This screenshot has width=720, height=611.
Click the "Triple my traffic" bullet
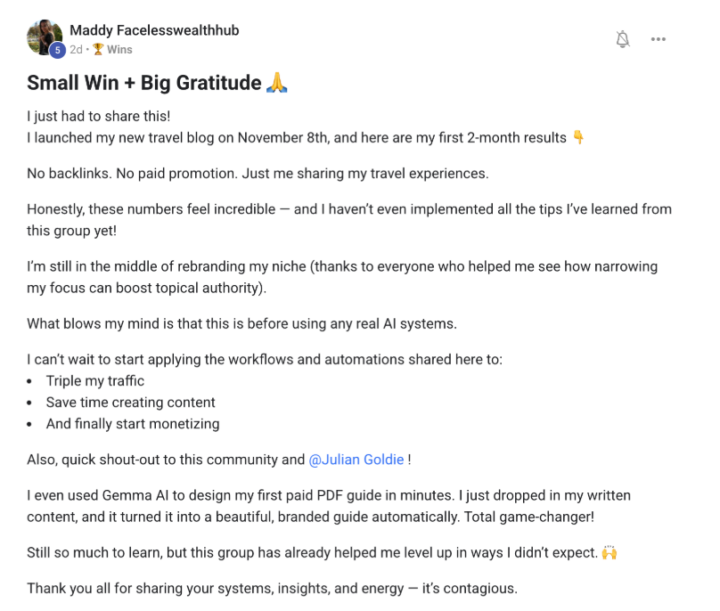pyautogui.click(x=95, y=381)
